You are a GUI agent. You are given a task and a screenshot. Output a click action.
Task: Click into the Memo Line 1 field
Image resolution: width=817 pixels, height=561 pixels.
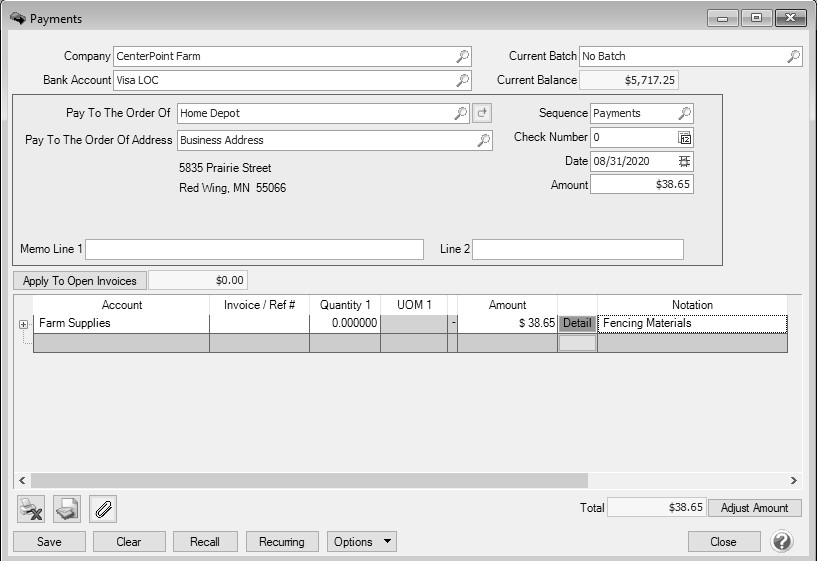pyautogui.click(x=255, y=249)
